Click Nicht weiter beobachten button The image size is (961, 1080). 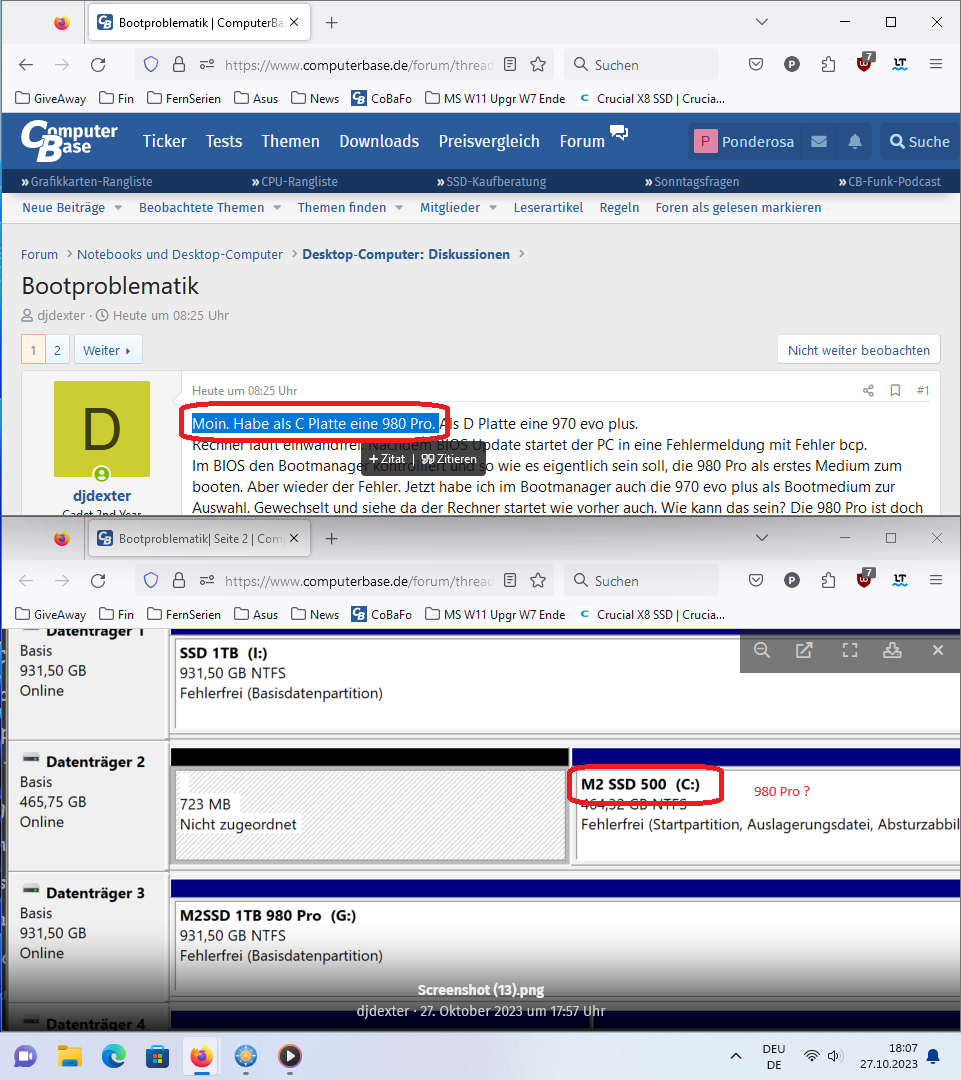click(858, 350)
